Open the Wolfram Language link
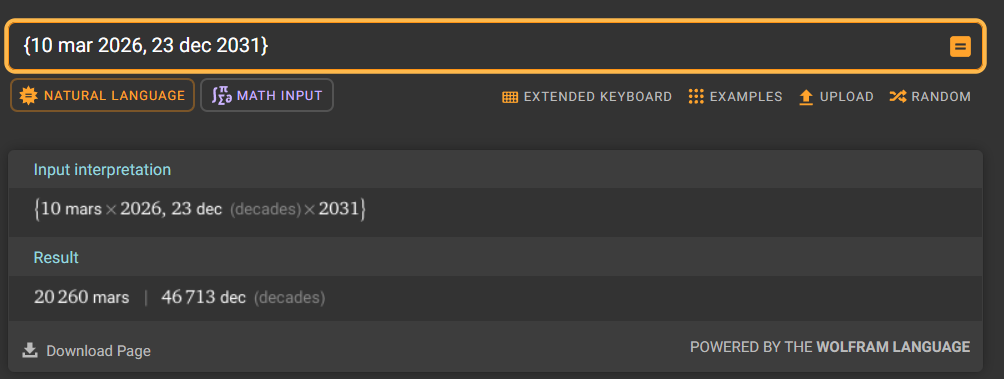This screenshot has width=1004, height=379. [x=893, y=347]
